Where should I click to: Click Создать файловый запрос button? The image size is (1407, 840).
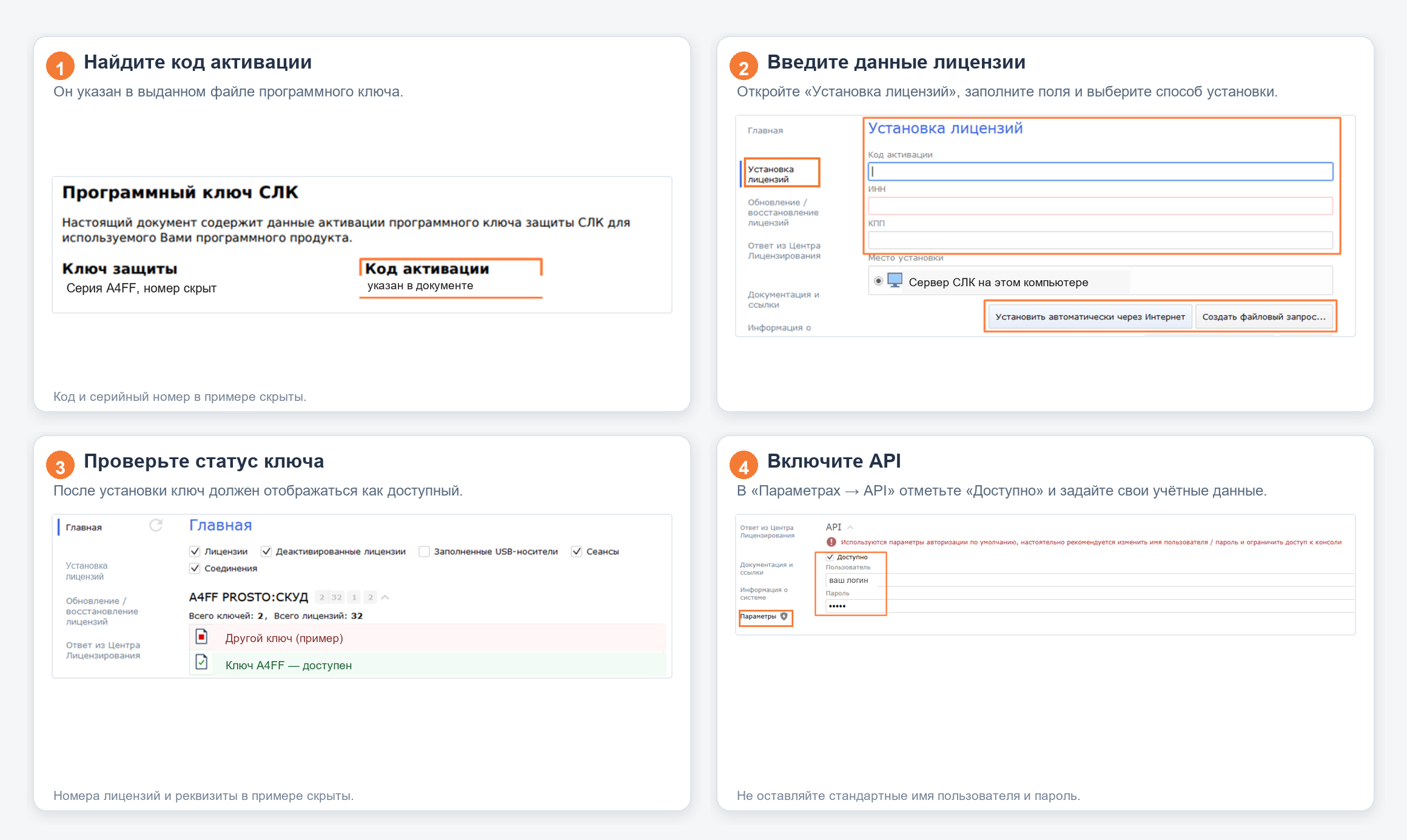[x=1264, y=317]
